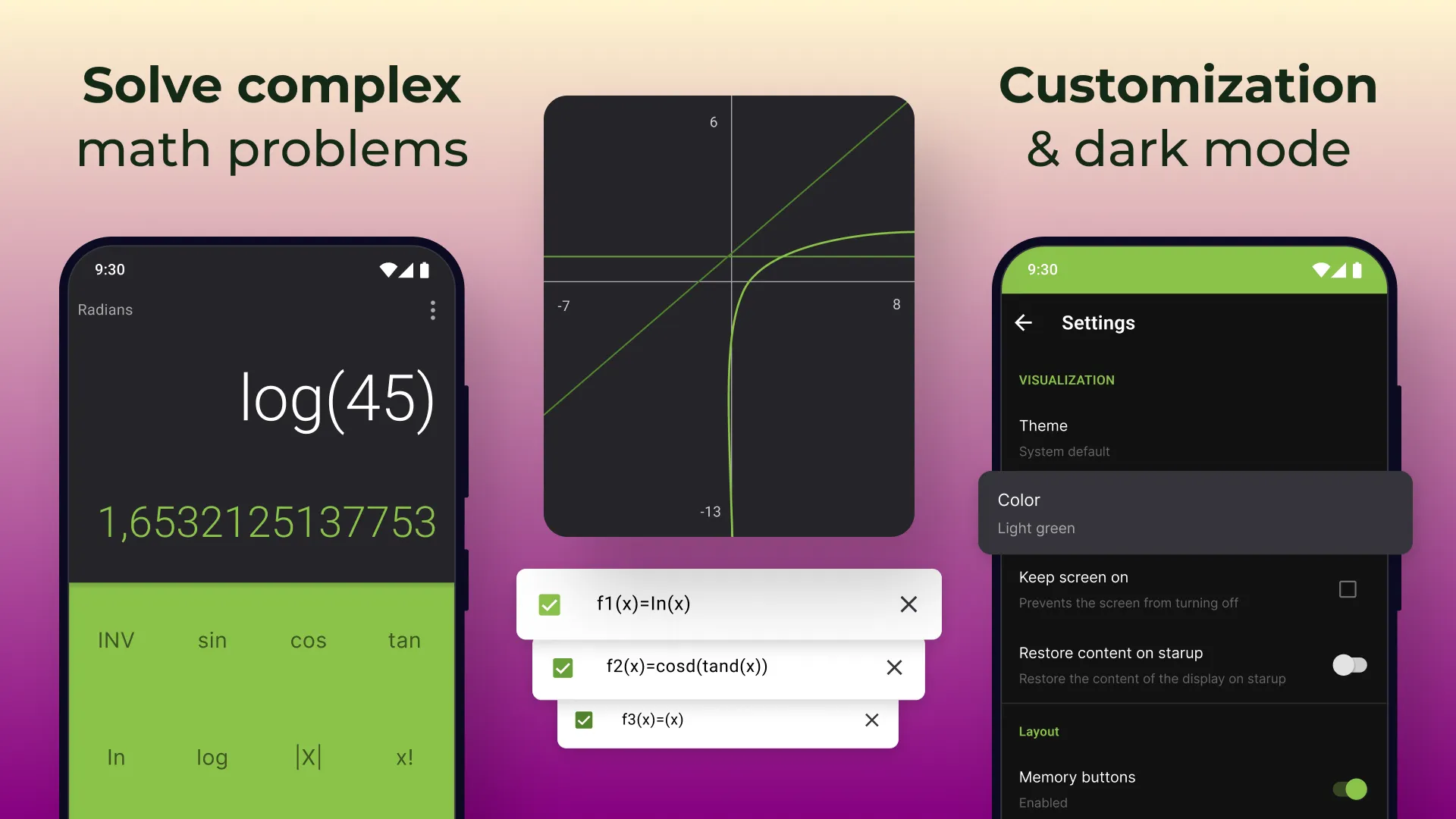
Task: Click the absolute value |x| button
Action: [309, 757]
